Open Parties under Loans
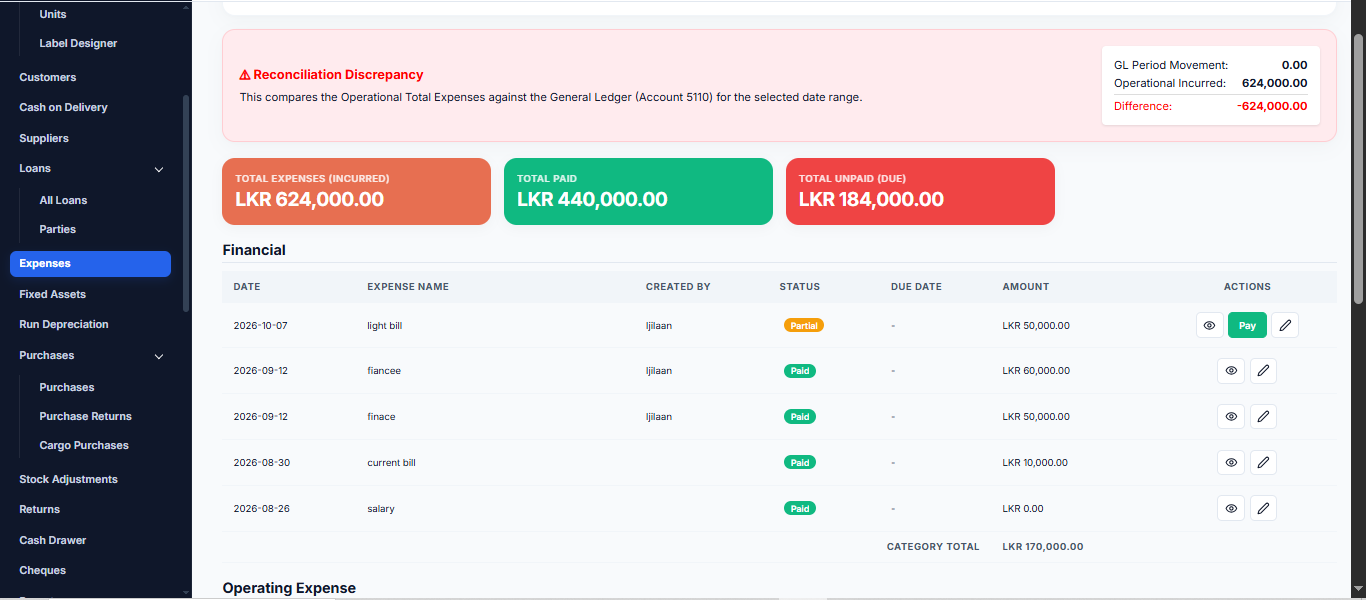Image resolution: width=1366 pixels, height=600 pixels. [x=58, y=229]
